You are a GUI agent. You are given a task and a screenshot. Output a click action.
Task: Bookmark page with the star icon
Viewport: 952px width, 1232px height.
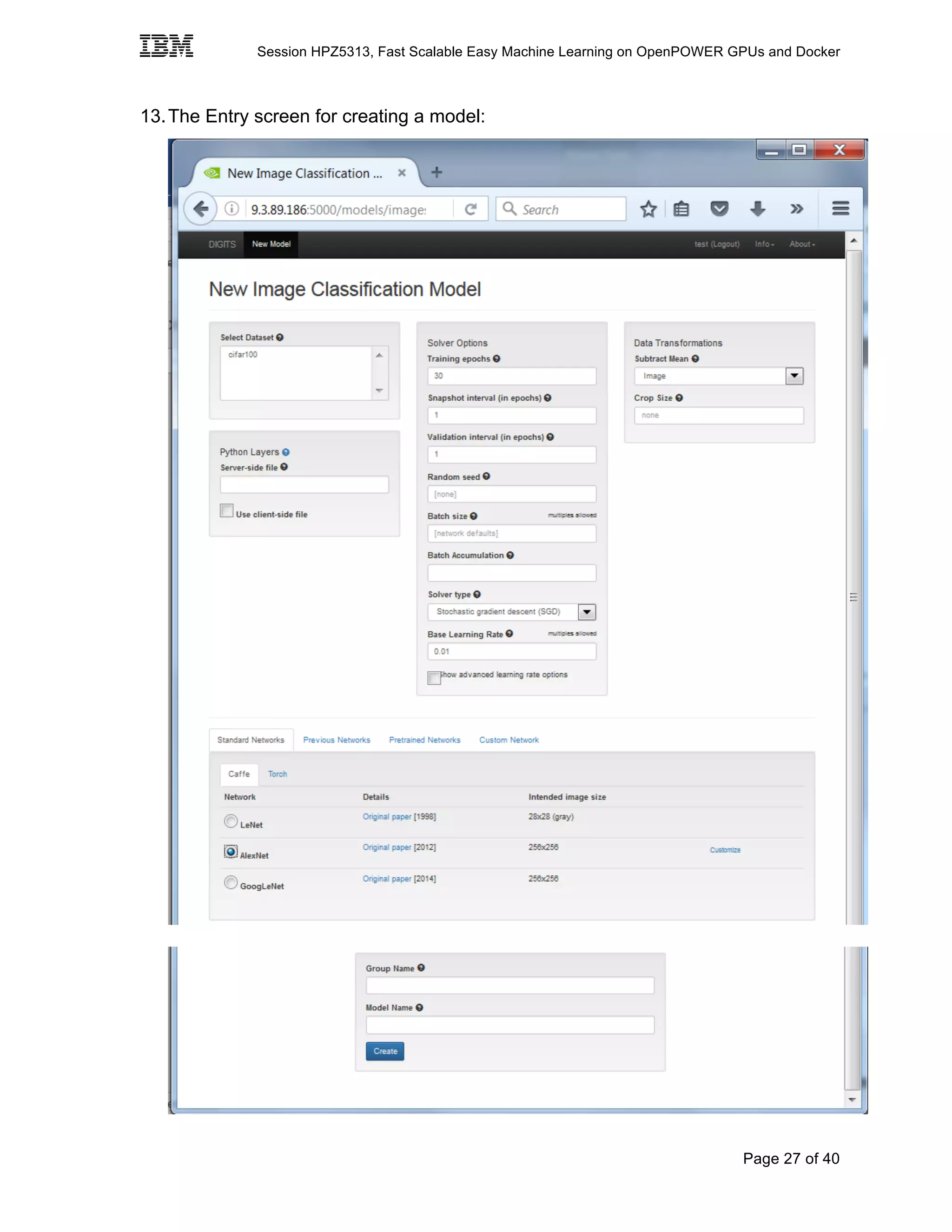point(648,209)
